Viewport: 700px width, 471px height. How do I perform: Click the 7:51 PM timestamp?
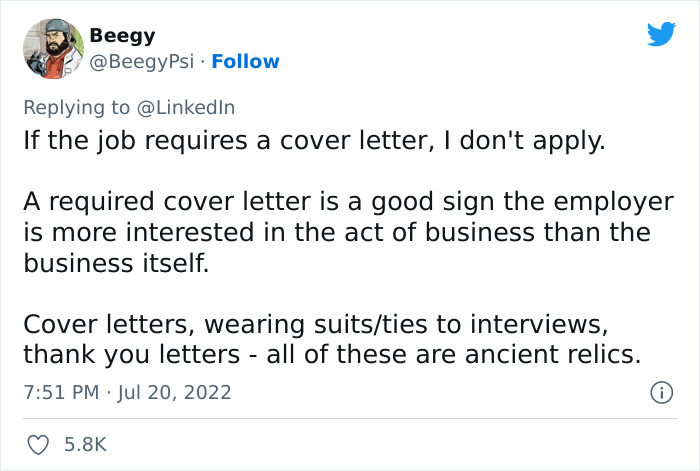click(58, 393)
